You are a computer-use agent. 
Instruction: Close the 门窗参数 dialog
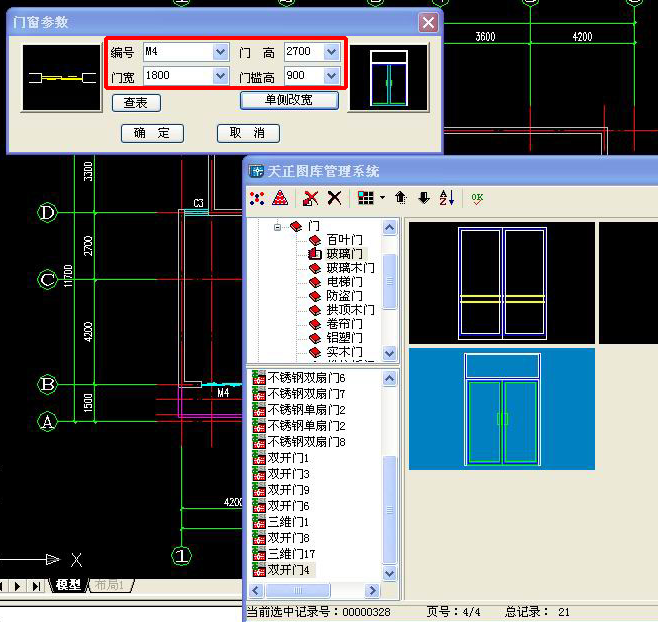pos(428,22)
